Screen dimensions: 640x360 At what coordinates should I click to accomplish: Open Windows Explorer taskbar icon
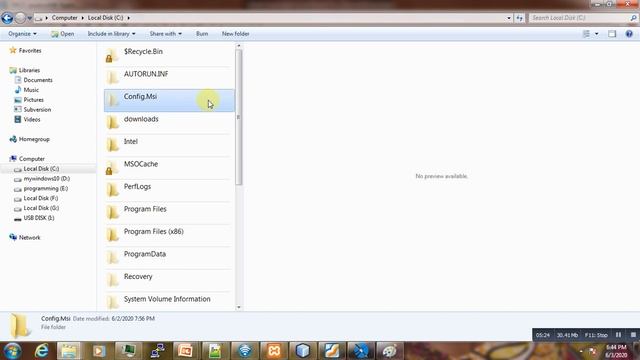pos(69,351)
